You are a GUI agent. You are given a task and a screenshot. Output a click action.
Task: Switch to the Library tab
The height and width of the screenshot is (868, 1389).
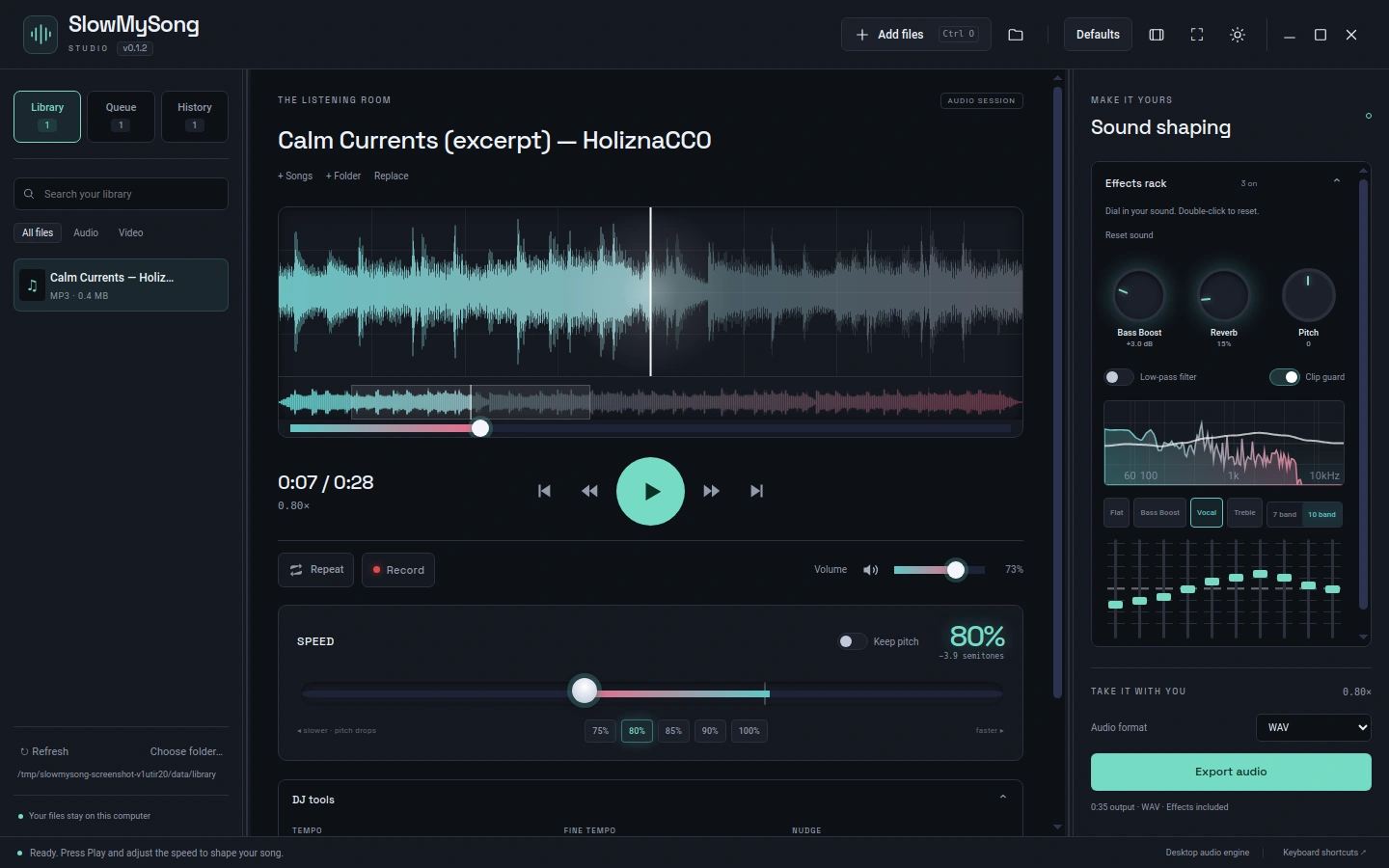[47, 117]
